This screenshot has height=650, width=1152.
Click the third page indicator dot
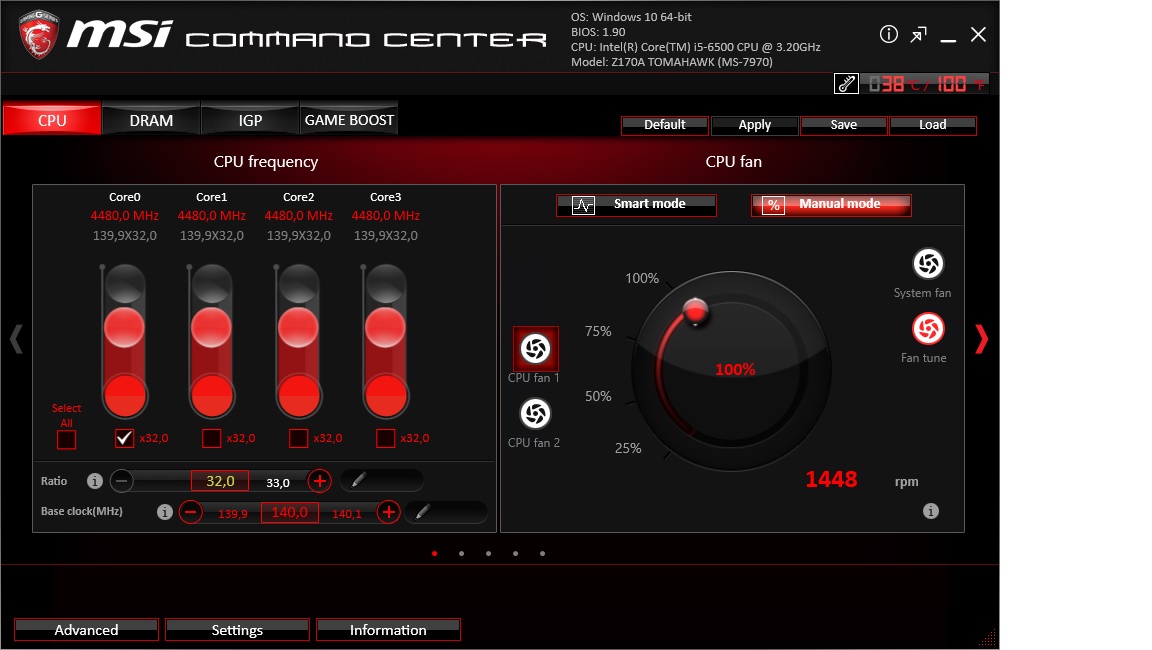click(x=489, y=553)
